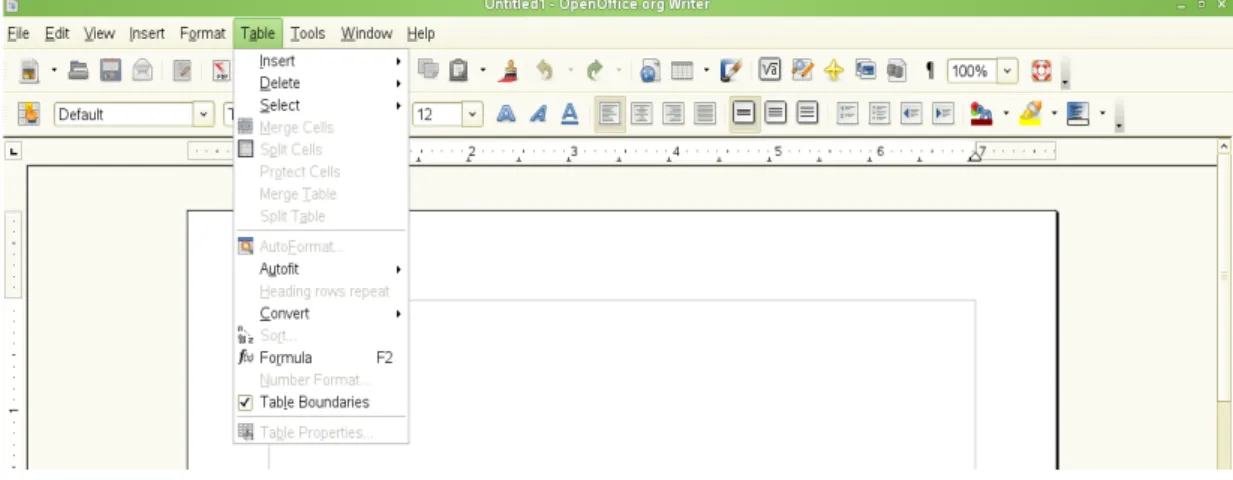Open the Edit menu
Viewport: 1233px width, 480px height.
point(57,33)
